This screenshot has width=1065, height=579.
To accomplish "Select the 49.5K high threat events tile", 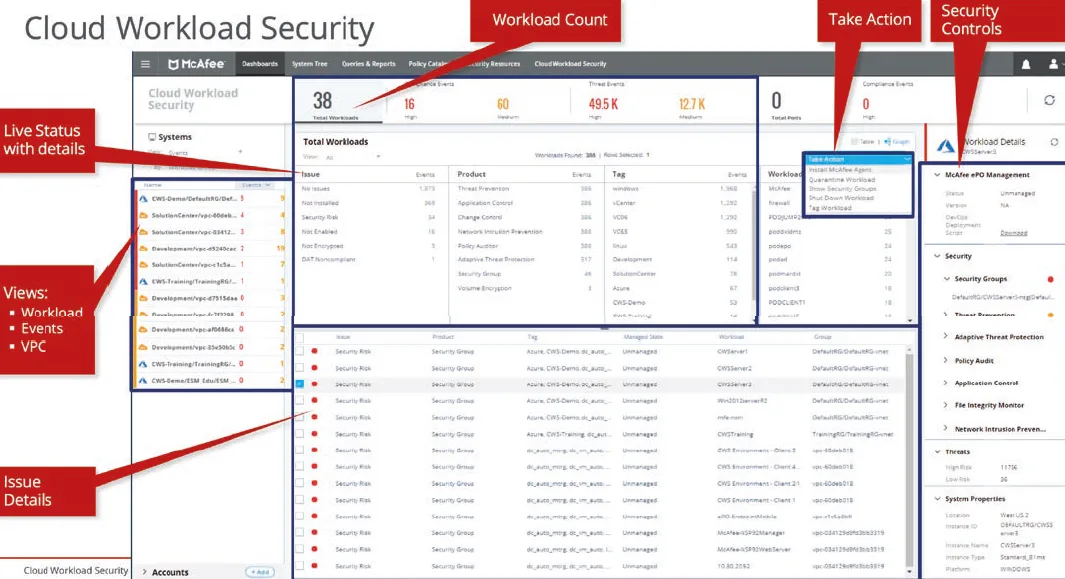I will click(x=603, y=104).
